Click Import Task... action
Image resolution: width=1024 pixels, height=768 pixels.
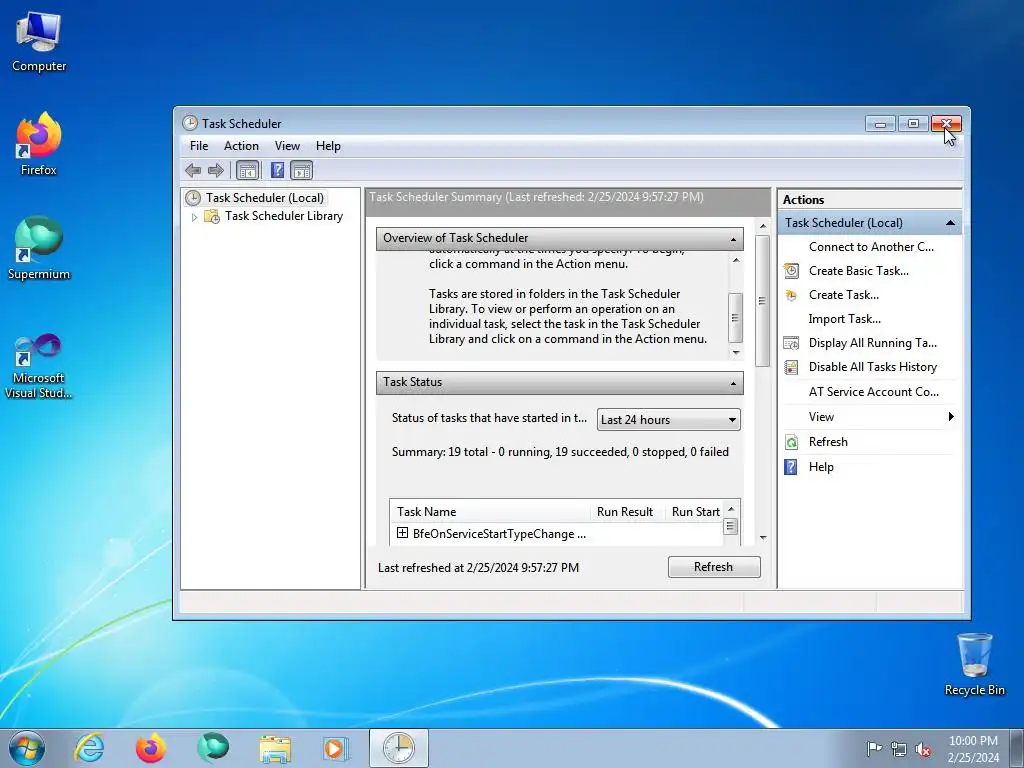coord(844,319)
